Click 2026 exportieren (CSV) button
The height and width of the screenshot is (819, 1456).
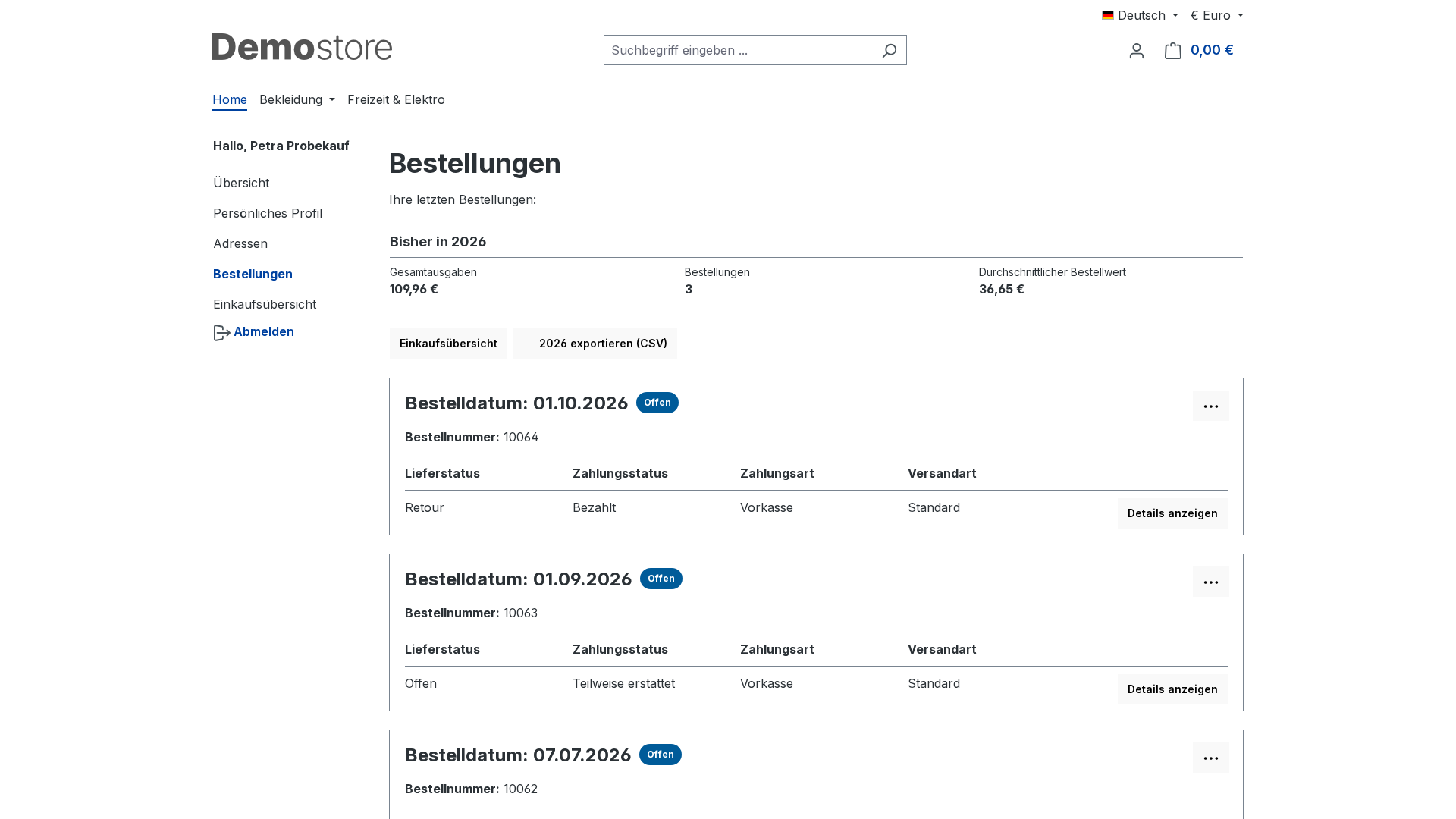coord(595,344)
